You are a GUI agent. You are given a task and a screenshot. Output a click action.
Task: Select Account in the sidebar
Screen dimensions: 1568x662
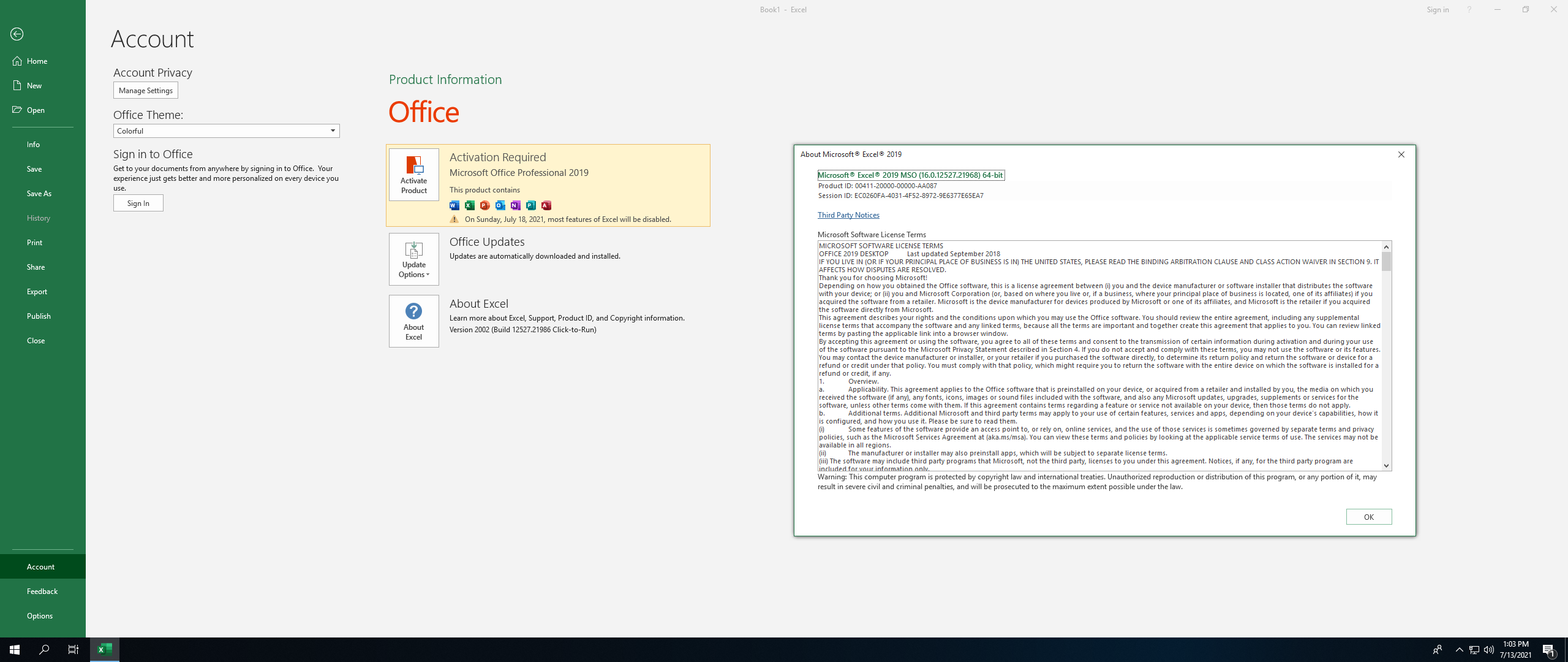pos(43,566)
